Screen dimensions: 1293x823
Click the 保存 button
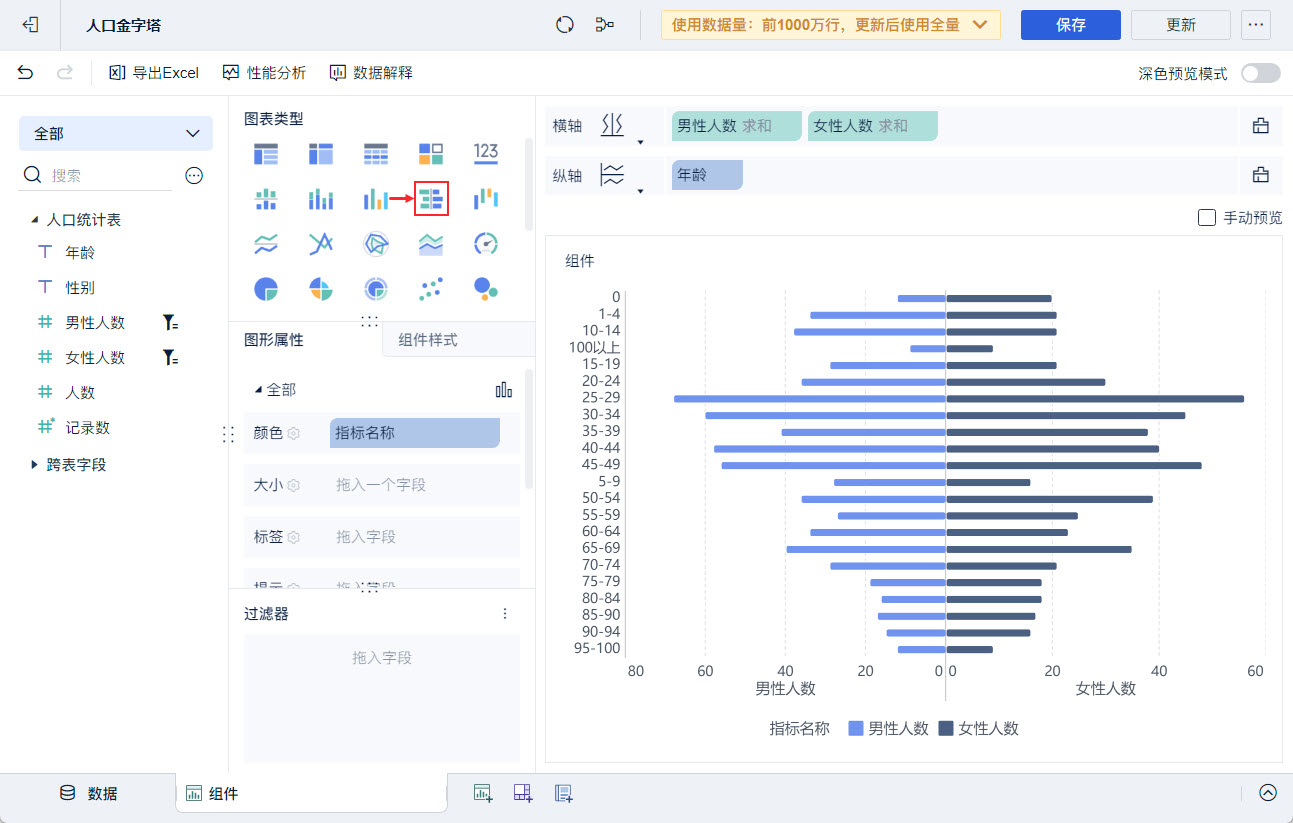[1071, 25]
